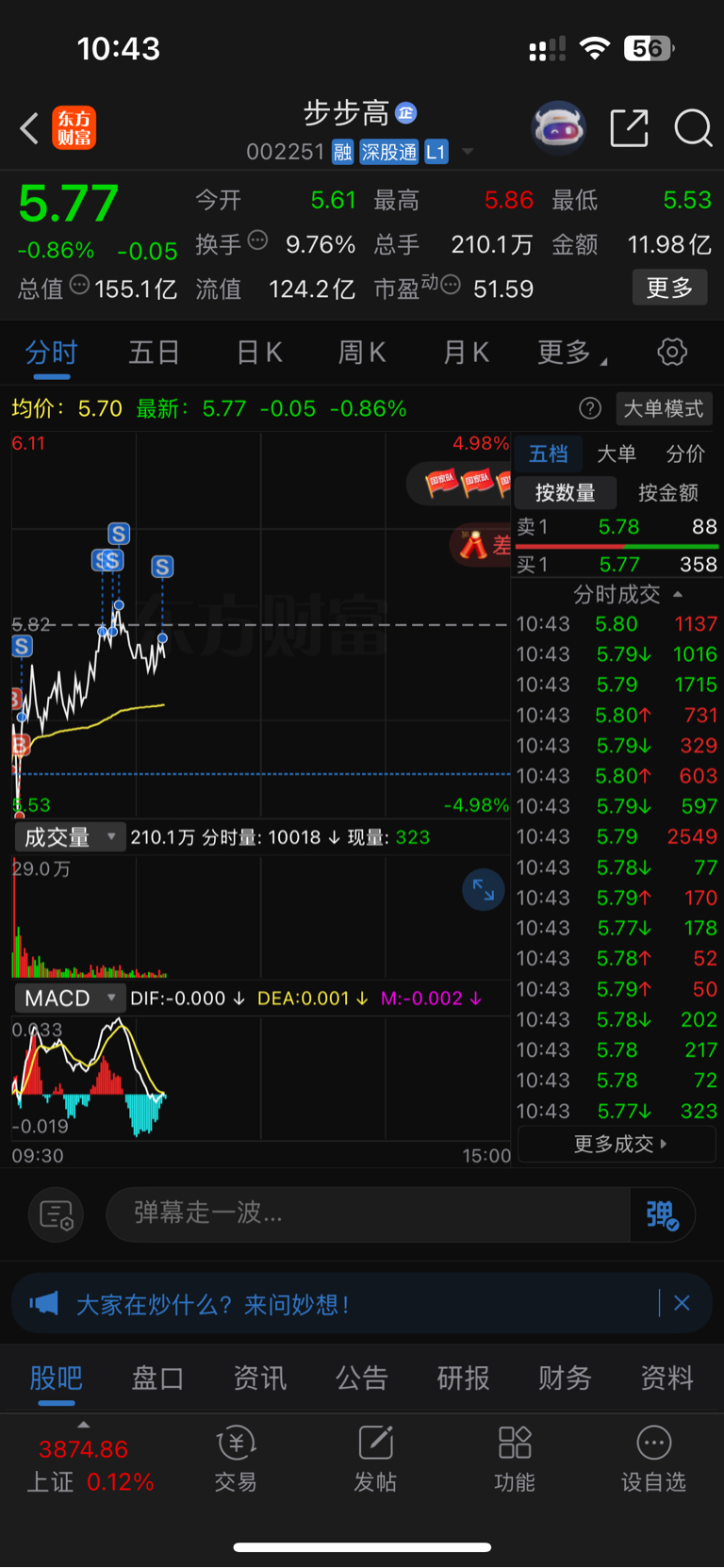Tap the 国家队 flag badges

point(461,484)
